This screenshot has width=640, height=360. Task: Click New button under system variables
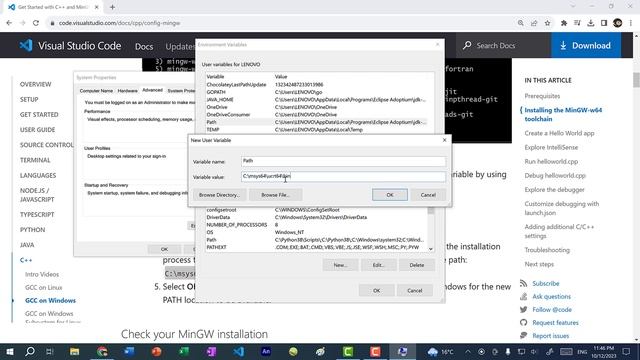click(340, 265)
